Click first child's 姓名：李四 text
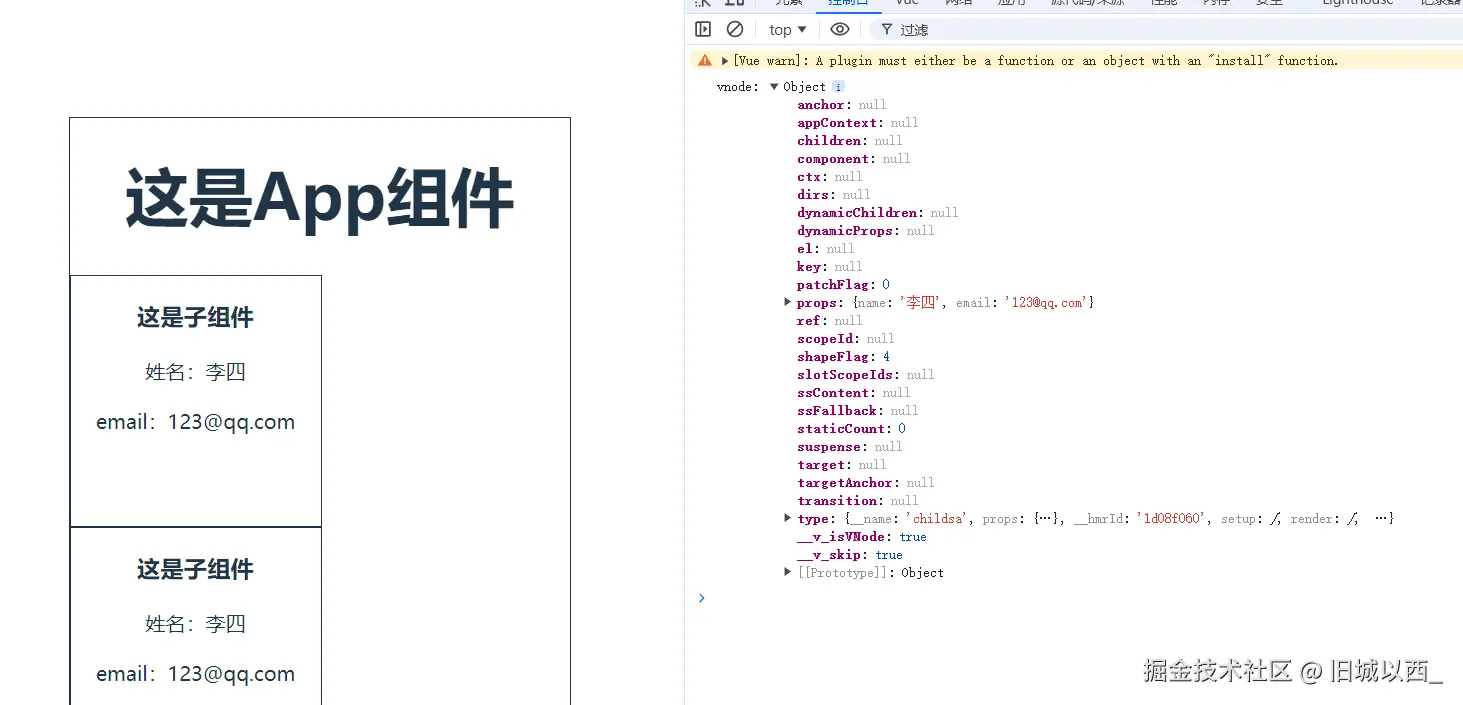This screenshot has height=705, width=1463. [x=196, y=372]
